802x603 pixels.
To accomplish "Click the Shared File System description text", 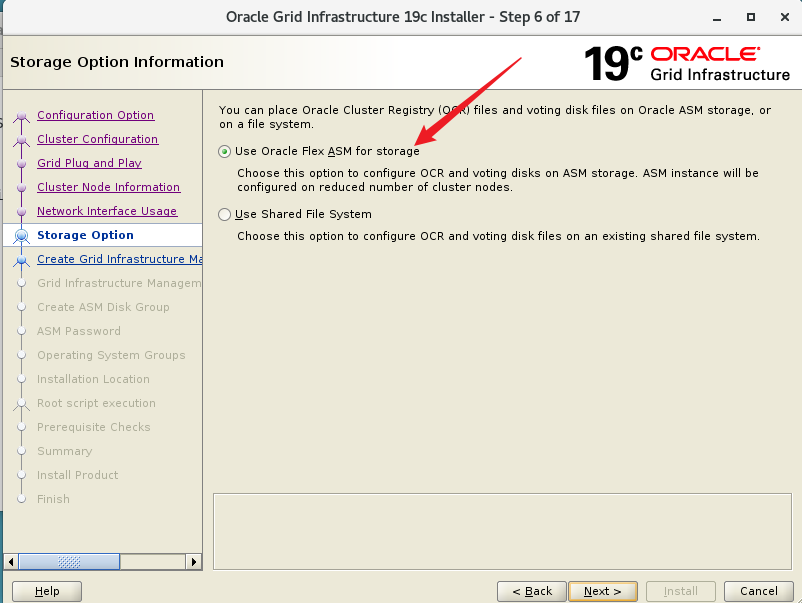I will tap(498, 236).
